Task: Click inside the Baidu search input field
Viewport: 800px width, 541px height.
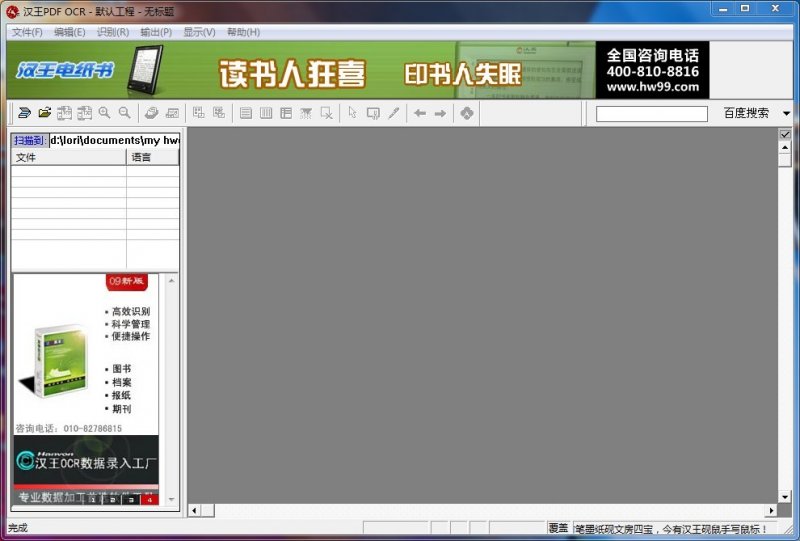Action: pos(652,113)
